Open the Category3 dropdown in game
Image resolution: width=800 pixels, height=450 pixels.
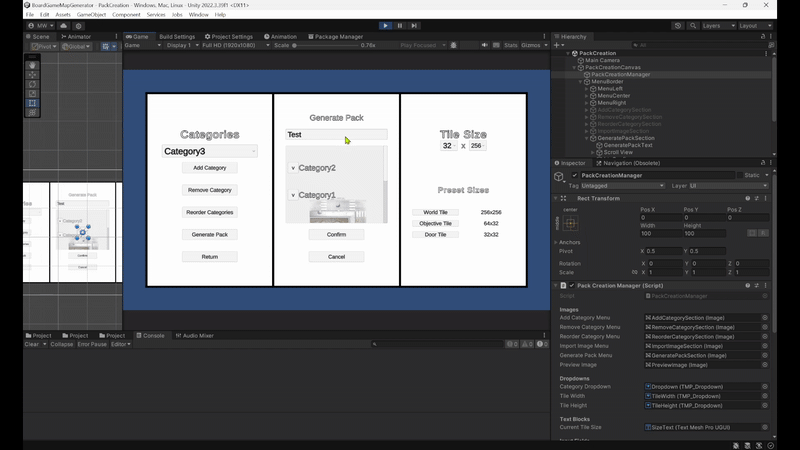coord(210,151)
